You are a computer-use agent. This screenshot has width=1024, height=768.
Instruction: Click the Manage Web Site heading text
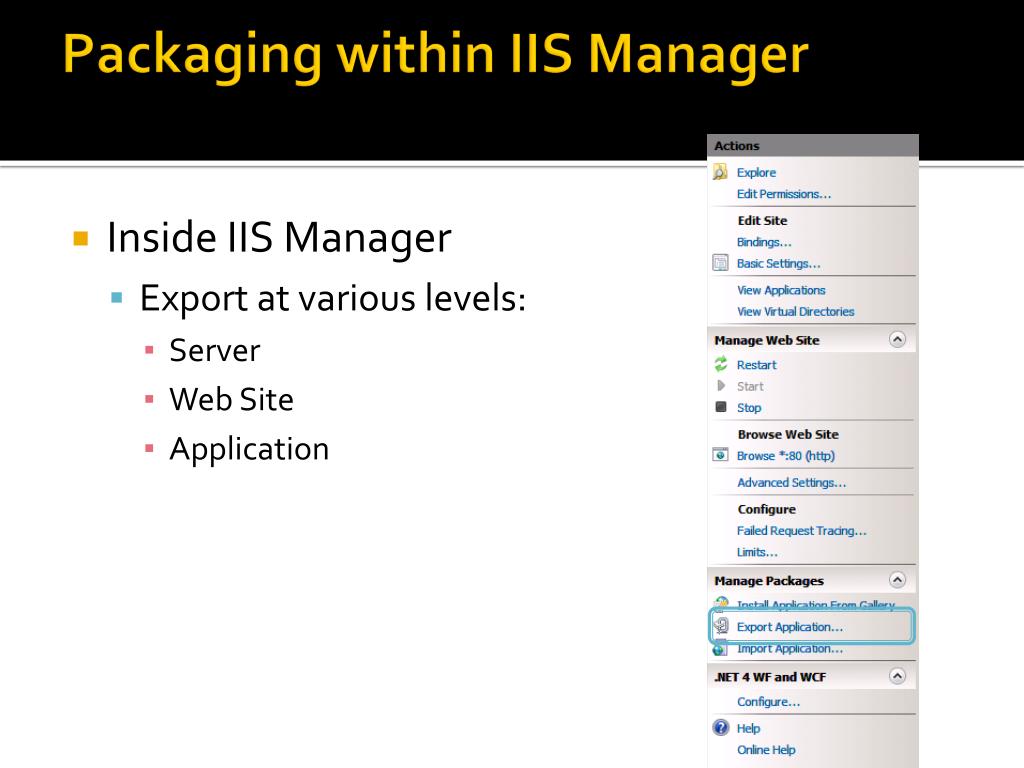point(767,340)
